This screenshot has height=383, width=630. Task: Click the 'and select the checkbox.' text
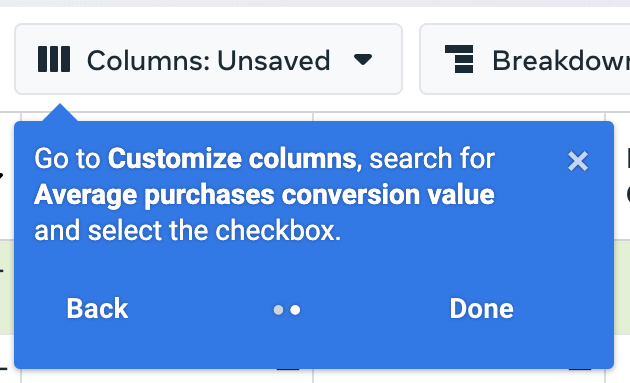[188, 231]
